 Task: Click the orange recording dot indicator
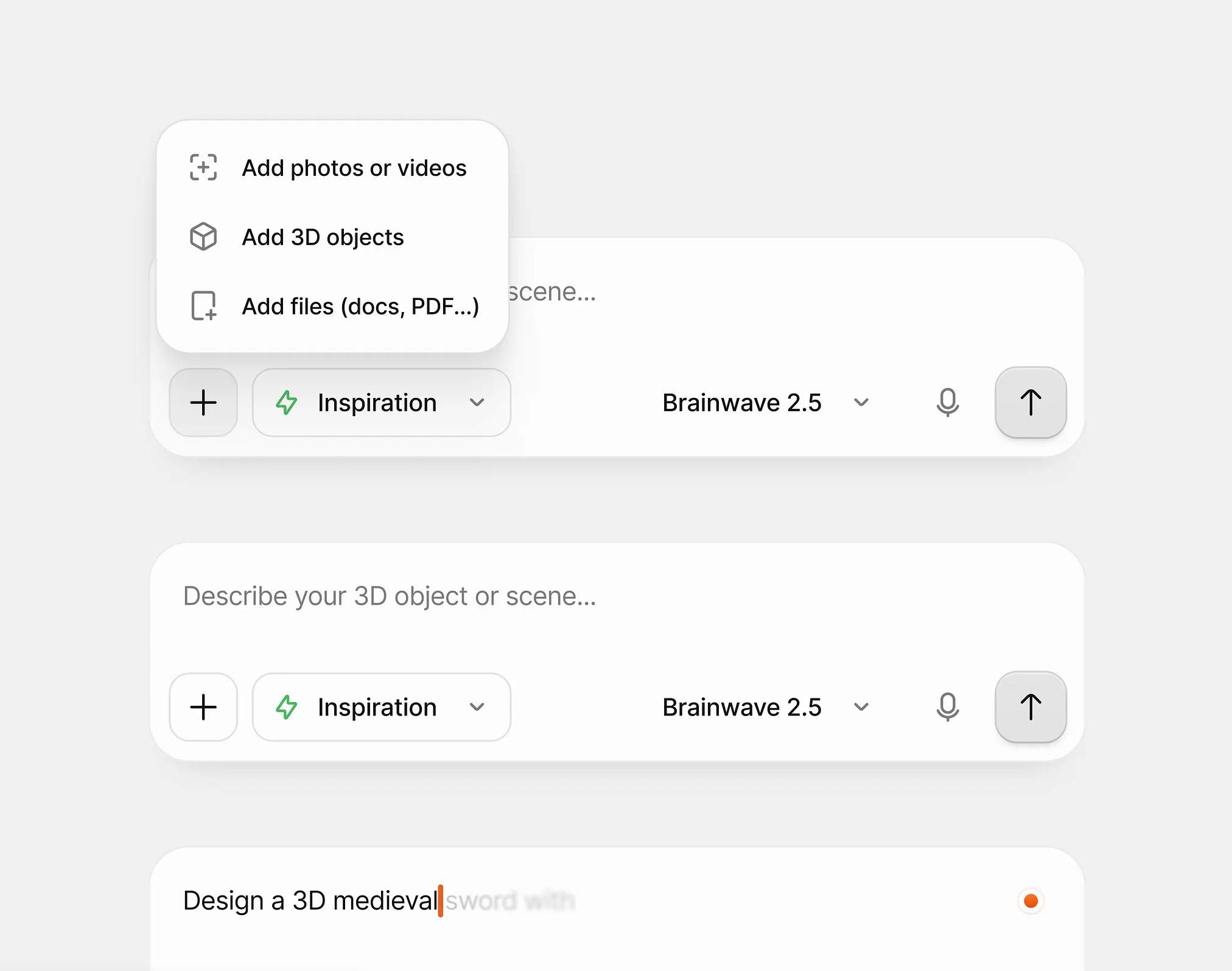coord(1031,900)
